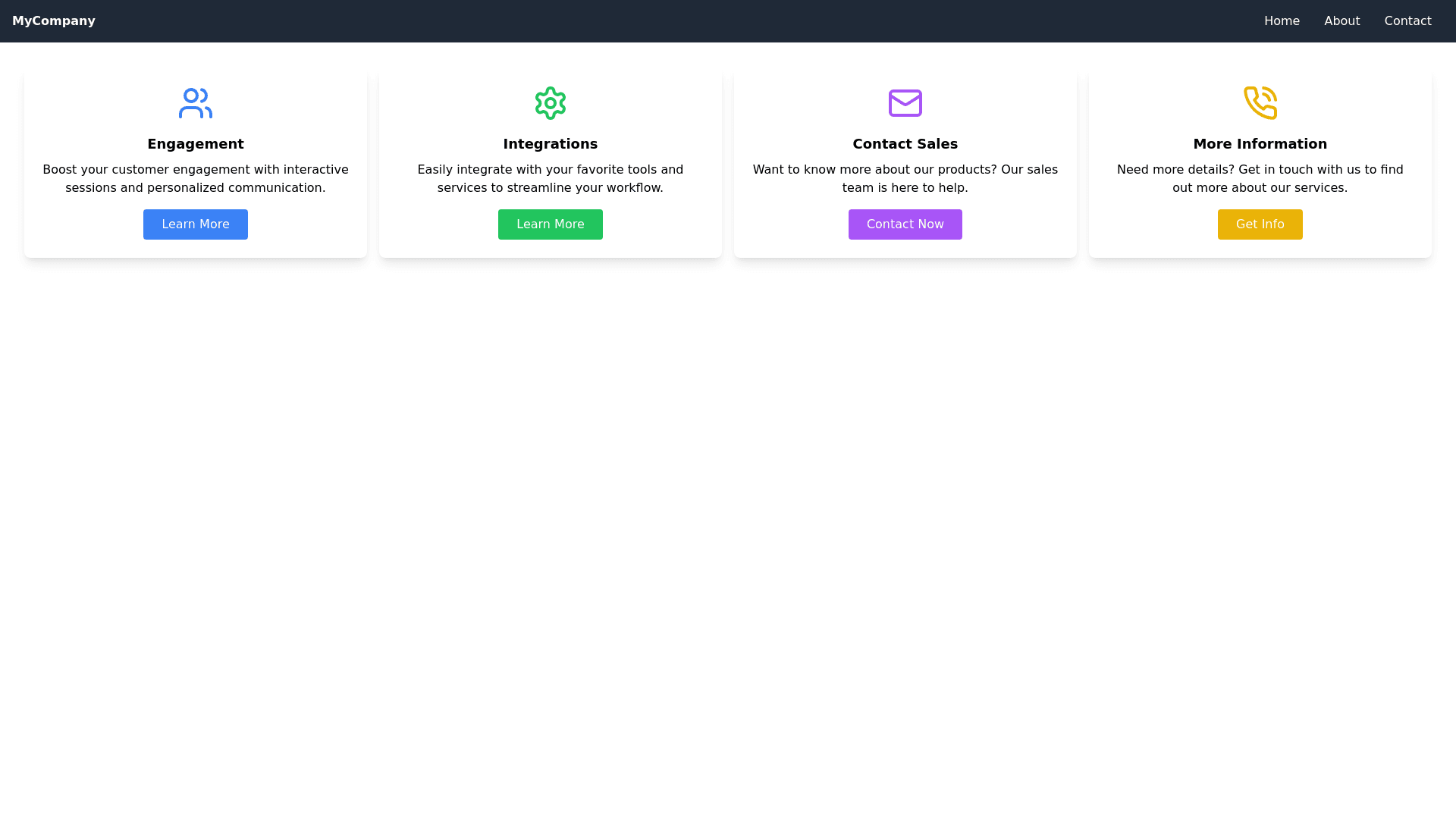The height and width of the screenshot is (819, 1456).
Task: Click the blue users icon above Engagement
Action: (x=196, y=103)
